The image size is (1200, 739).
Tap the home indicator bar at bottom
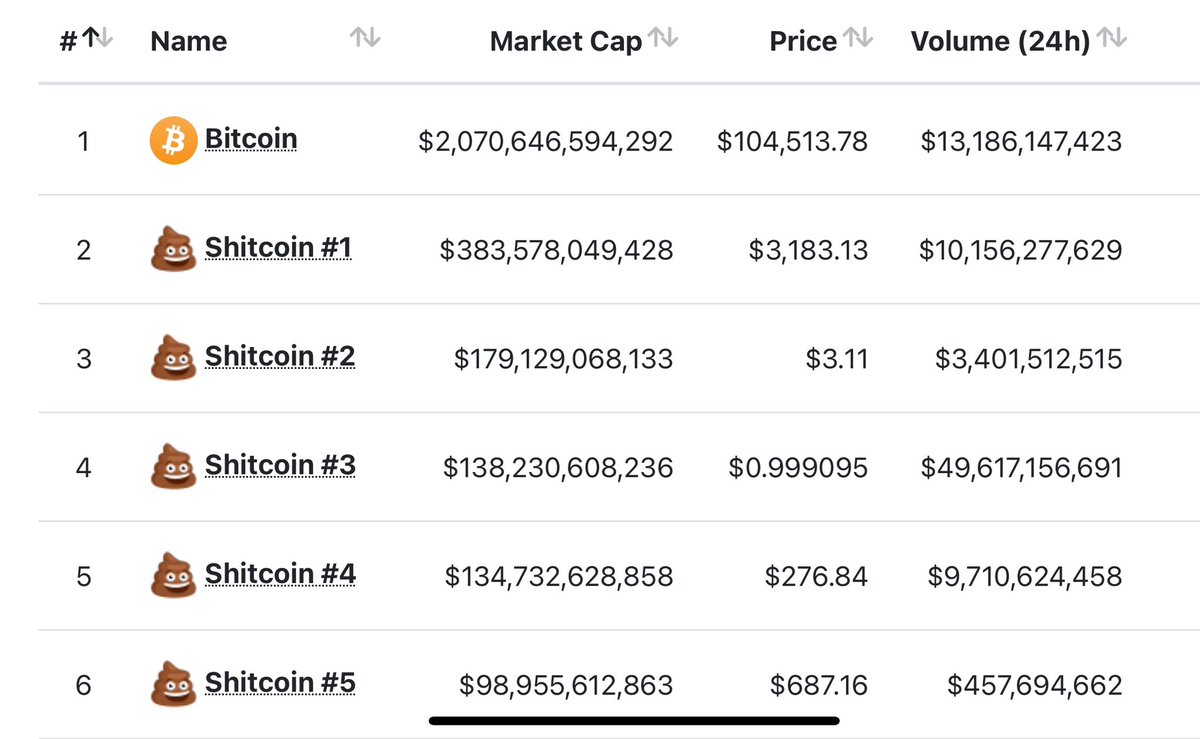[x=634, y=720]
